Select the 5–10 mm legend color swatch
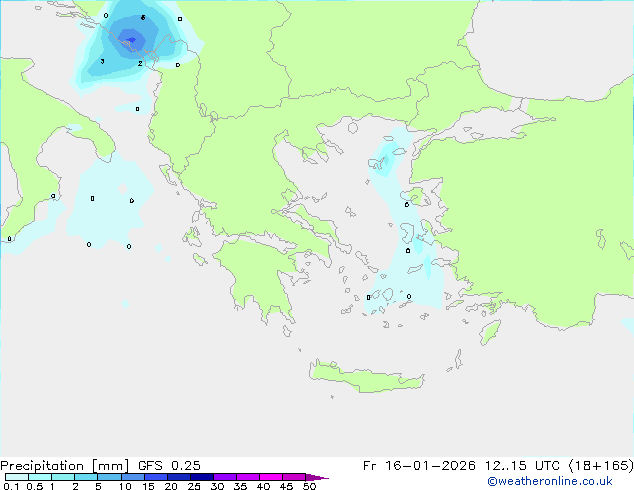634x490 pixels. (x=109, y=477)
